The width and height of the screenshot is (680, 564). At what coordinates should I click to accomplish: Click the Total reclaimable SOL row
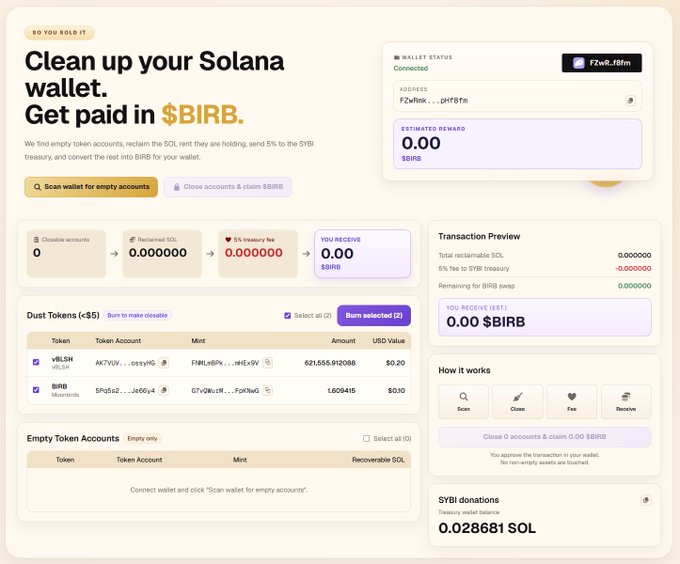(545, 255)
